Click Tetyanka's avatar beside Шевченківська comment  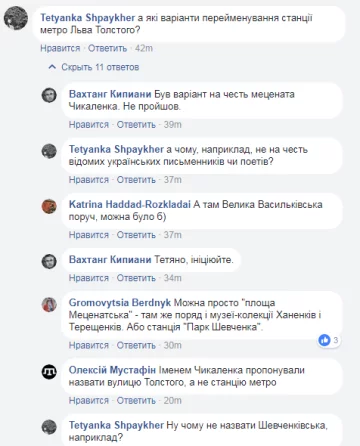point(49,427)
